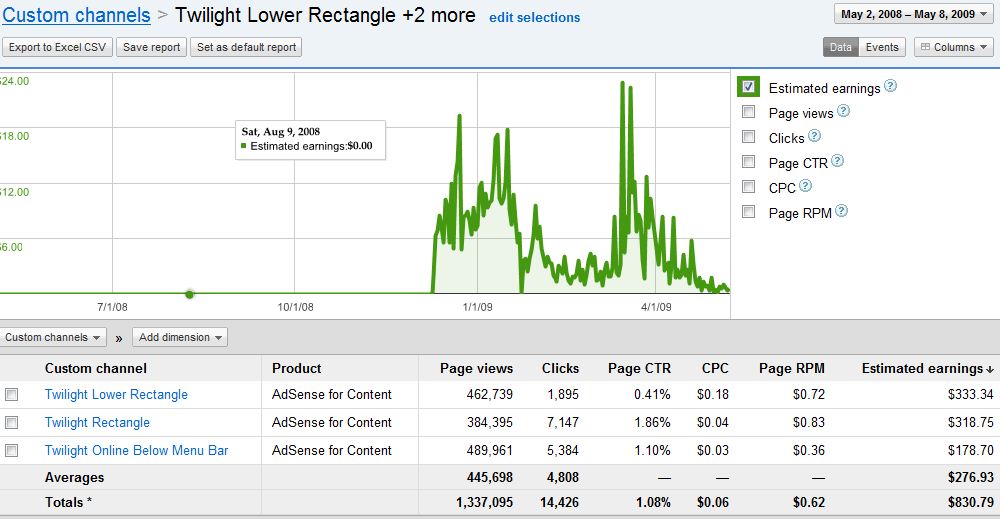Screen dimensions: 1000x519
Task: Sort by the Page CTR column header
Action: [x=639, y=369]
